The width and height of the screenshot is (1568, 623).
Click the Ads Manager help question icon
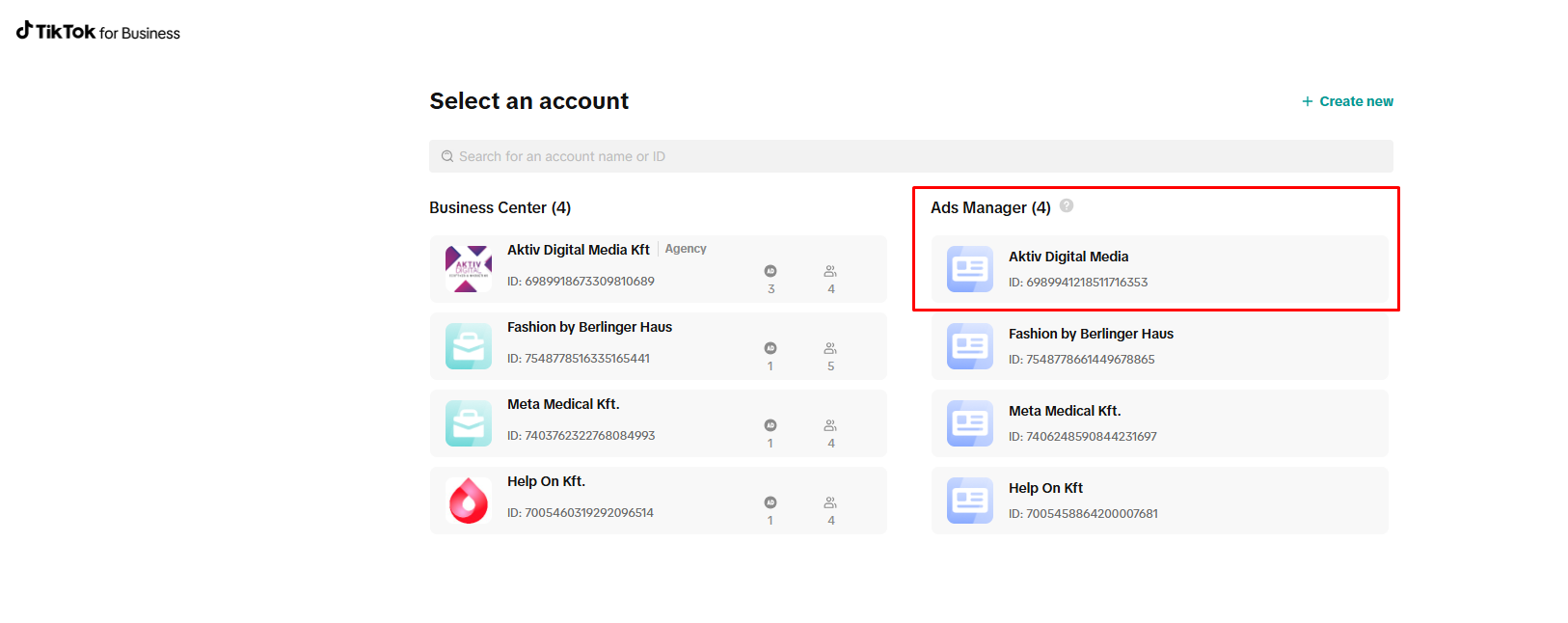coord(1067,205)
